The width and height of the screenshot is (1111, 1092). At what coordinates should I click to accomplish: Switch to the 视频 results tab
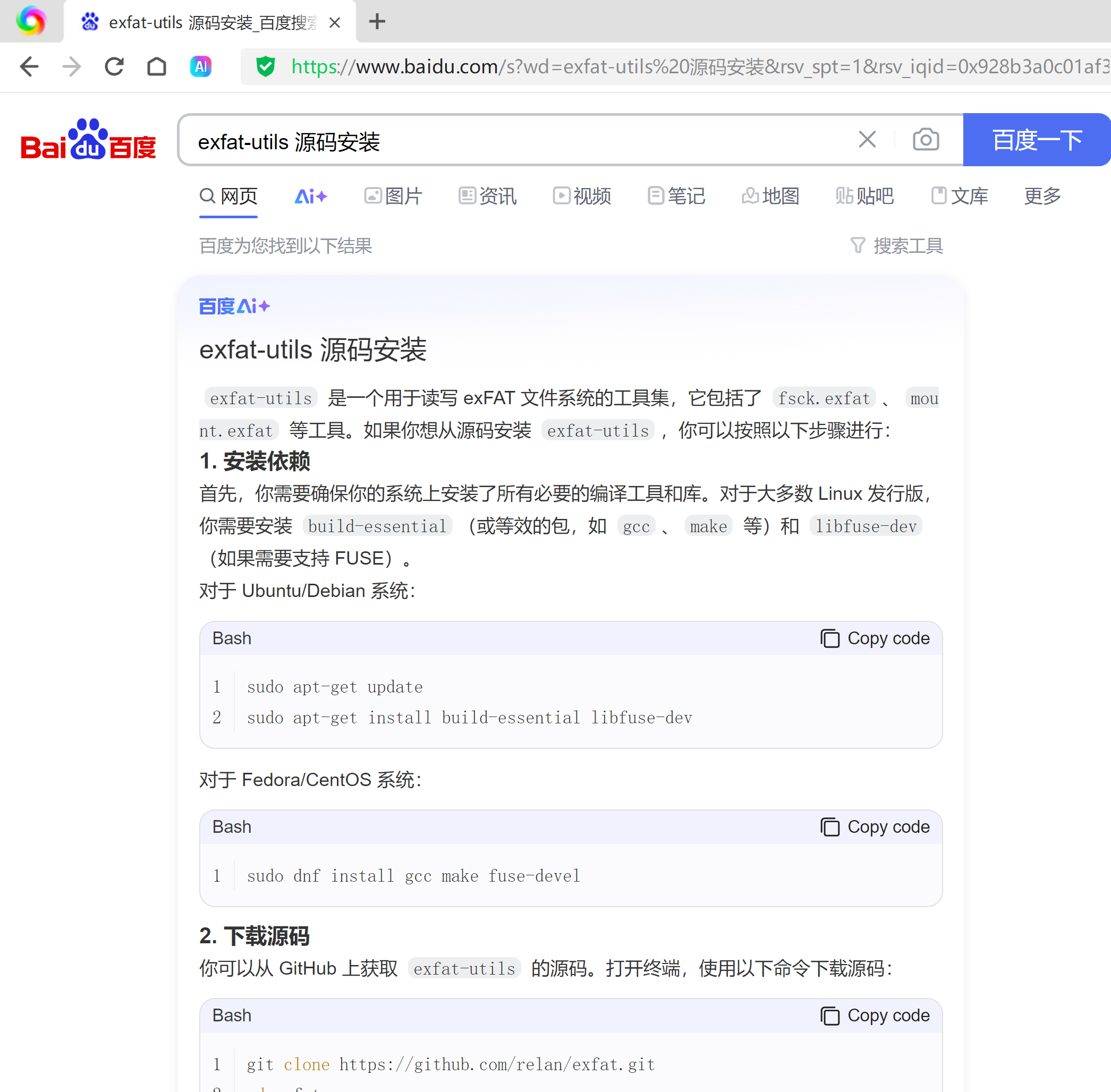click(x=582, y=196)
